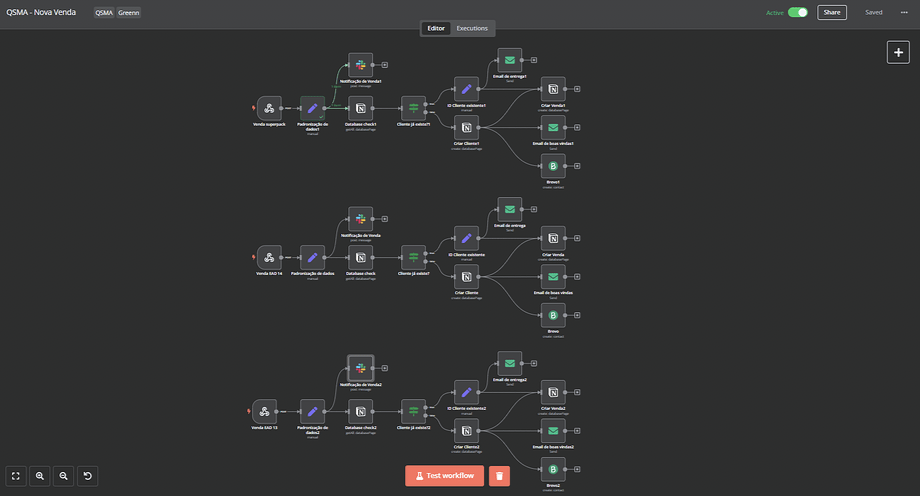The image size is (920, 496).
Task: Delete with the red trash button
Action: tap(499, 476)
